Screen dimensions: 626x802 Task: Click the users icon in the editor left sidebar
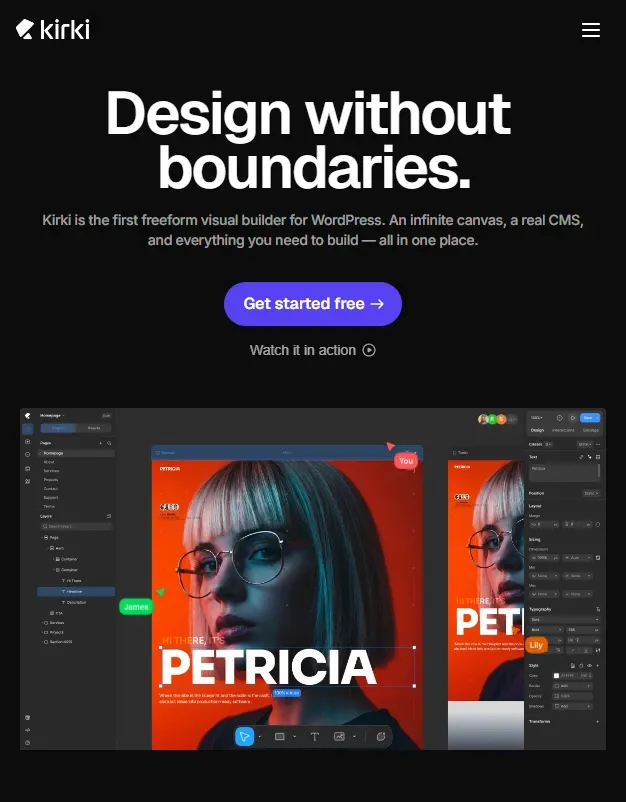tap(28, 481)
